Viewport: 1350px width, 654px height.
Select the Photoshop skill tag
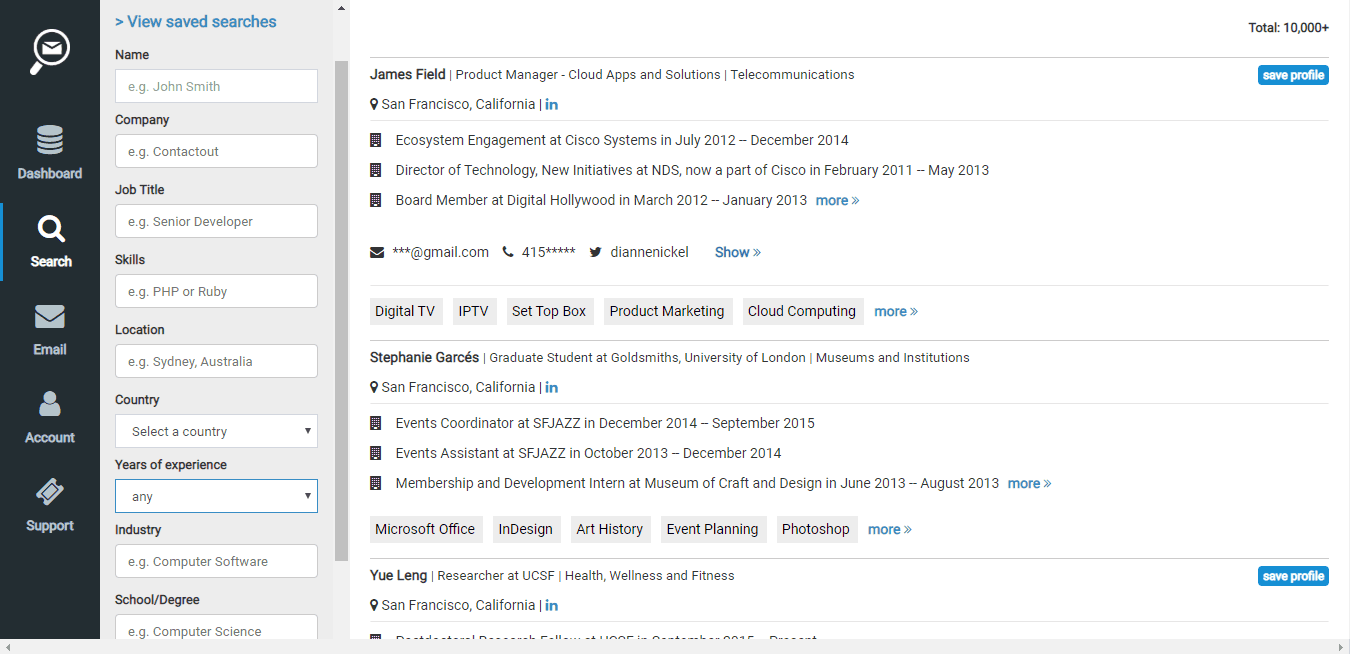[816, 529]
